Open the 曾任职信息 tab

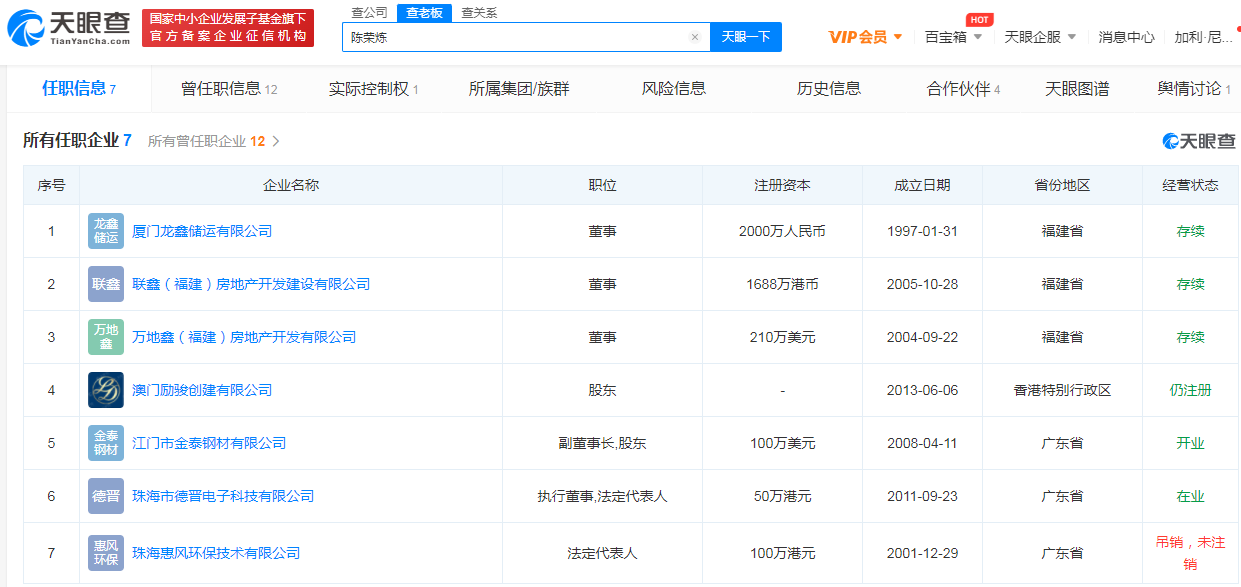click(229, 89)
